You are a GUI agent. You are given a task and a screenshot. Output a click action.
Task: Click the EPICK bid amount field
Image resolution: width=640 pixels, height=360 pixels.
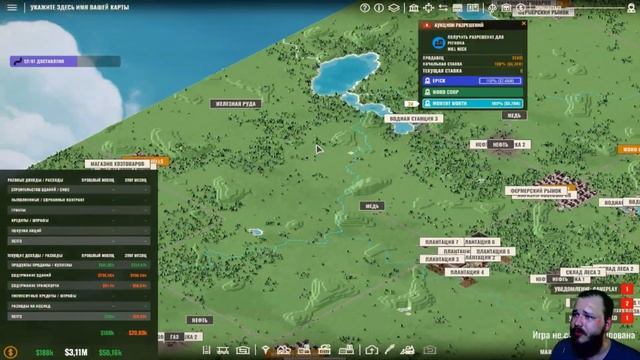pyautogui.click(x=500, y=81)
